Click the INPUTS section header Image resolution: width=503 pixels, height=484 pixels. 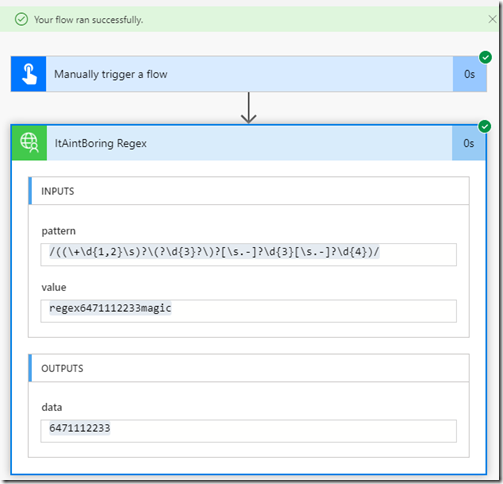pos(249,191)
